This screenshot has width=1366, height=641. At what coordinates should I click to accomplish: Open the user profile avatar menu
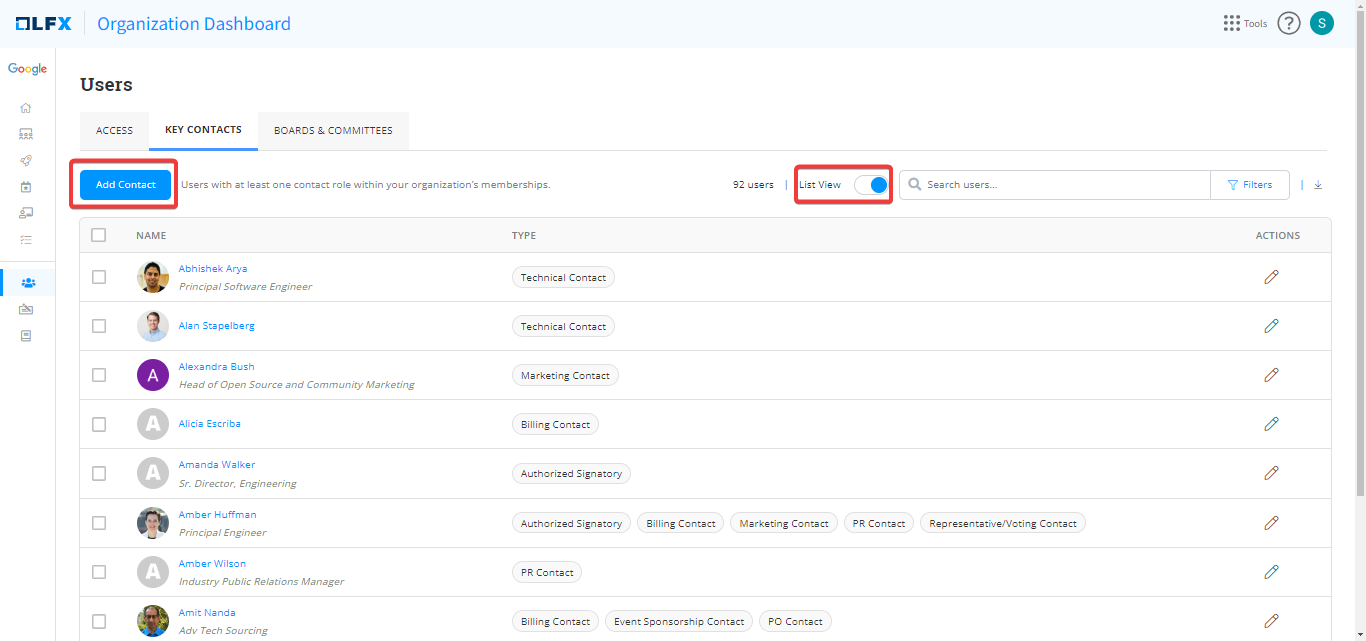pyautogui.click(x=1321, y=23)
